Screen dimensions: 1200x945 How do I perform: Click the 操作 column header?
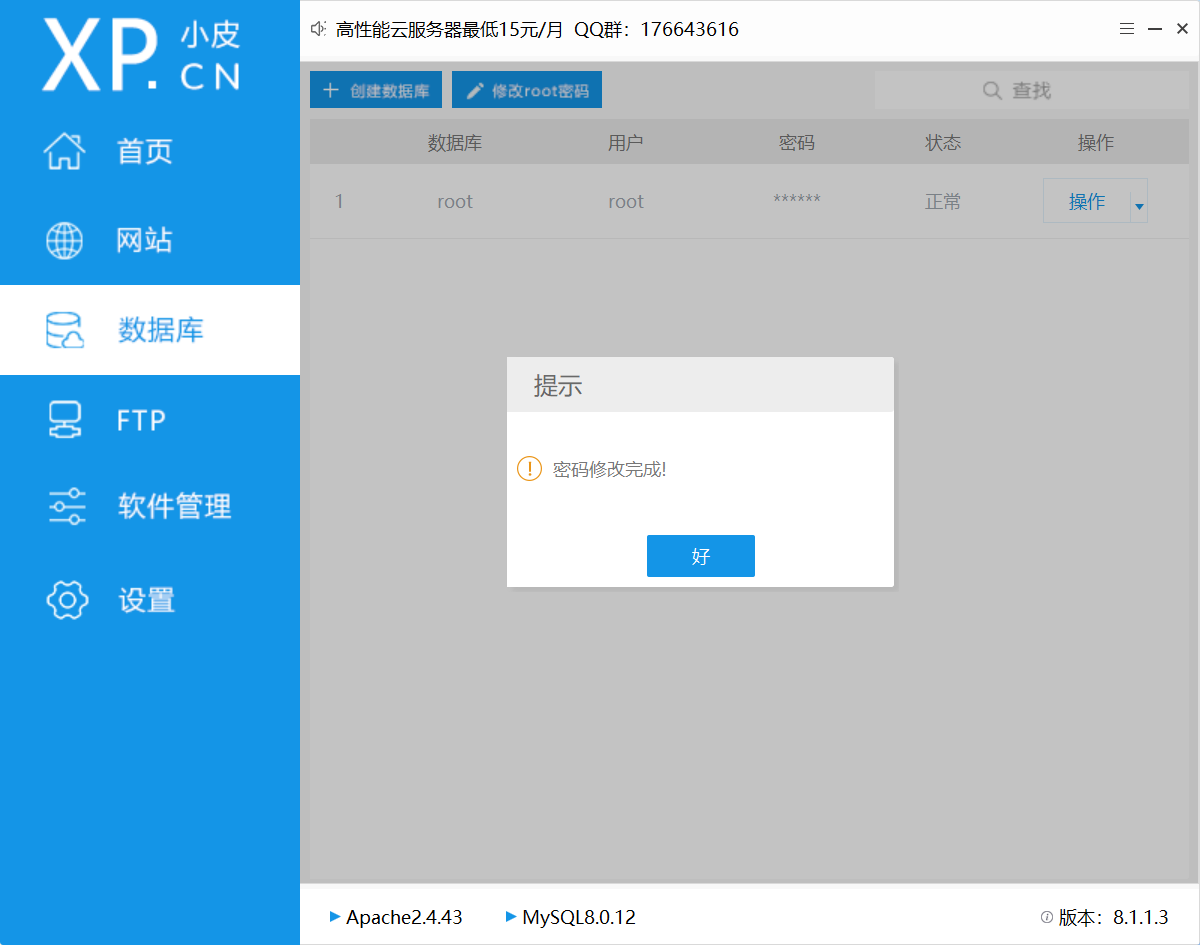[1096, 143]
